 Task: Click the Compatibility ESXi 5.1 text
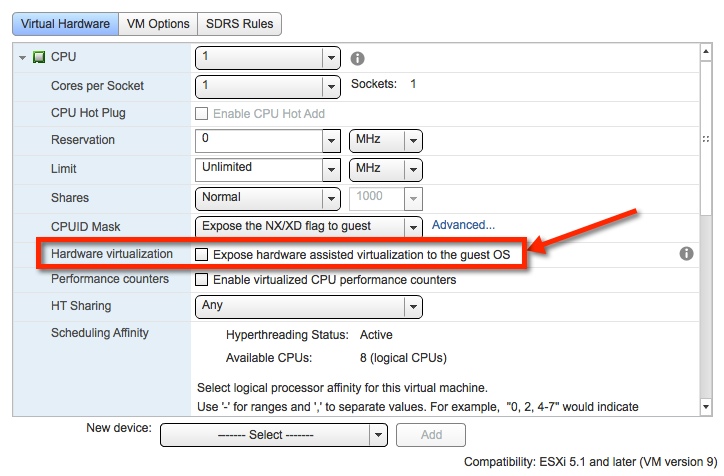click(x=591, y=462)
